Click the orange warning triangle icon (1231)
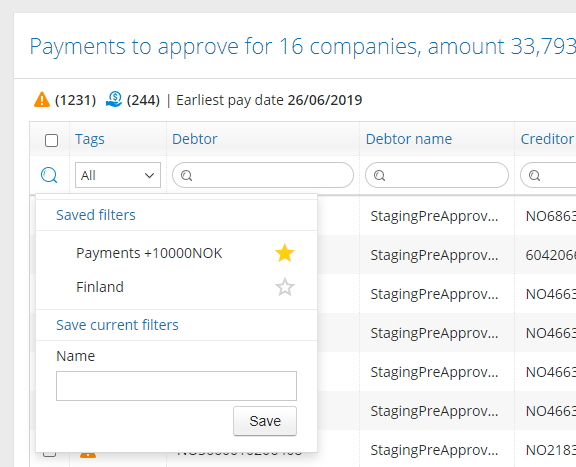 pyautogui.click(x=42, y=100)
